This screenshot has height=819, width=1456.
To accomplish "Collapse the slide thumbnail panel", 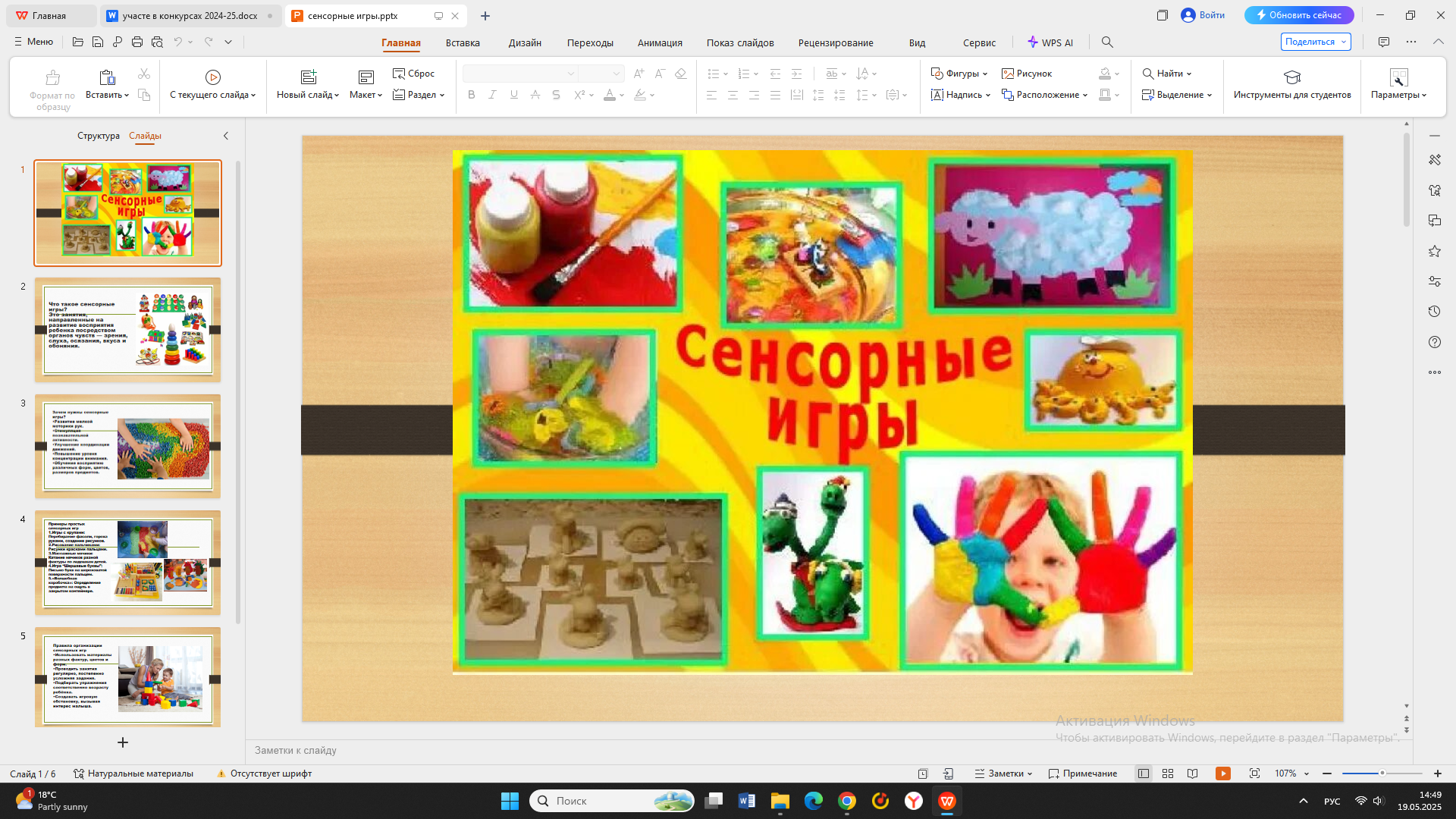I will [x=225, y=136].
